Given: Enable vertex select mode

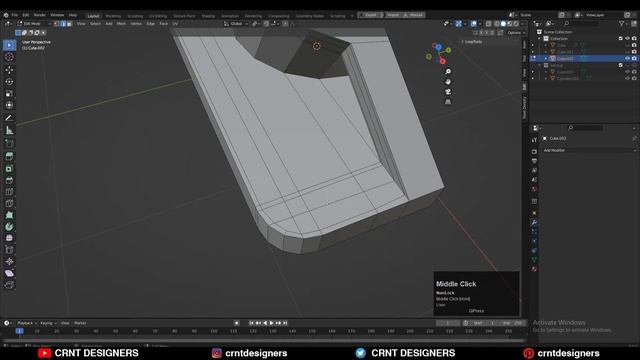Looking at the screenshot, I should click(x=57, y=24).
